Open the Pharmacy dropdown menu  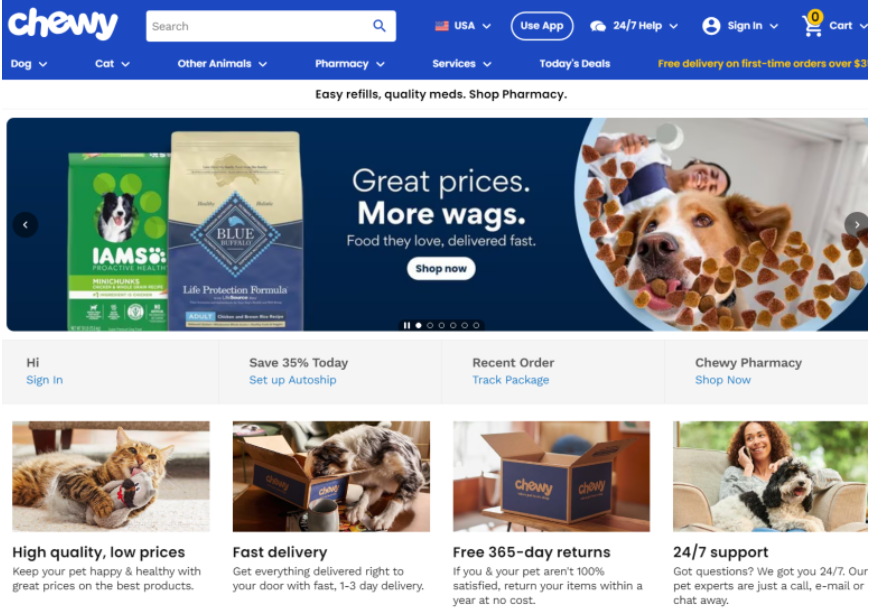point(350,64)
